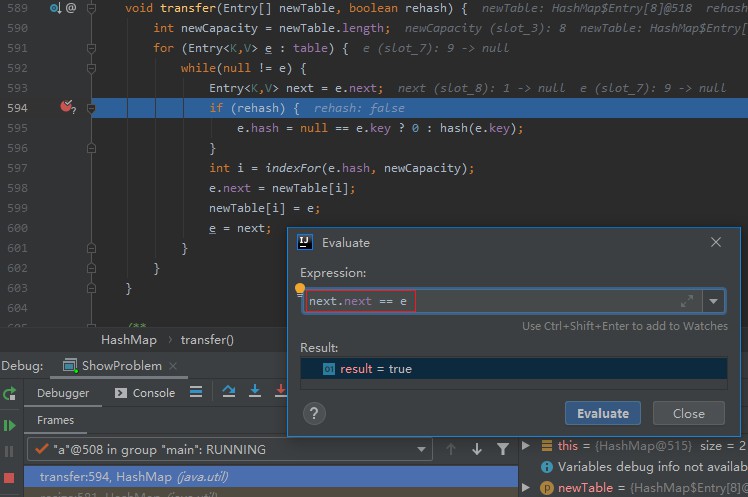Click the fold end marker on line 602
The image size is (748, 497).
click(x=92, y=268)
